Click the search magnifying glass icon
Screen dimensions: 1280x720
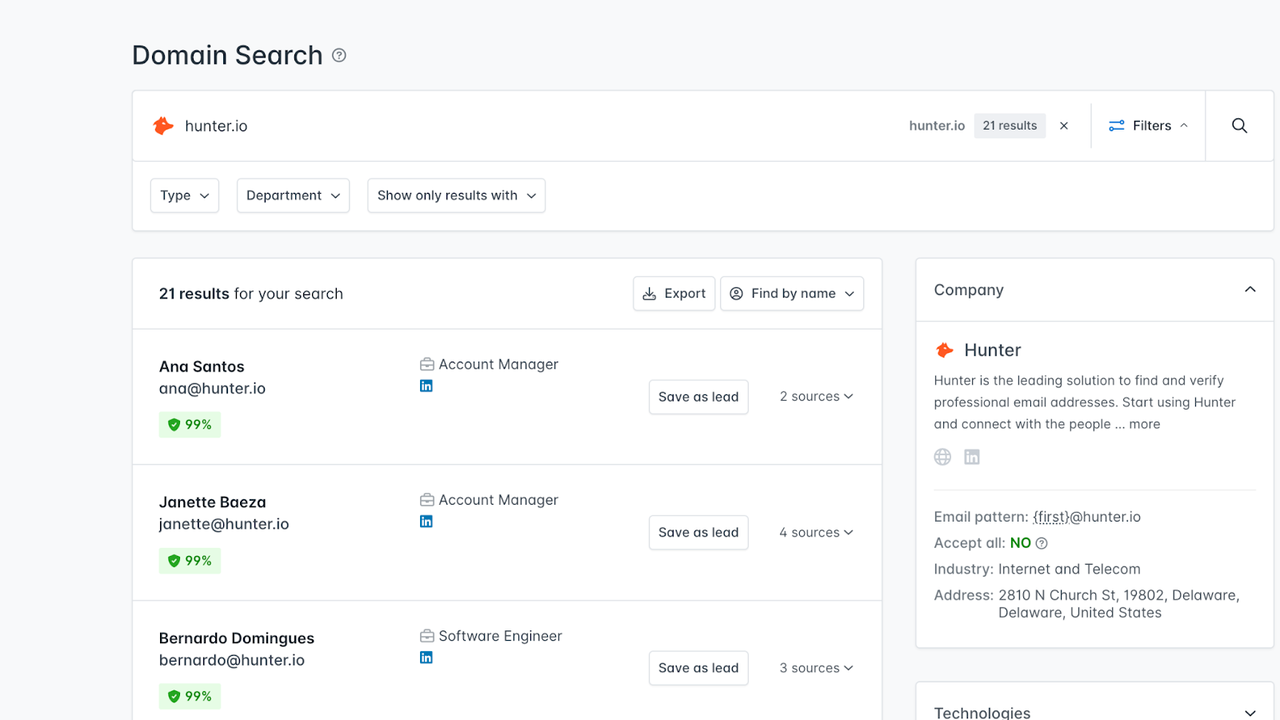click(x=1239, y=125)
